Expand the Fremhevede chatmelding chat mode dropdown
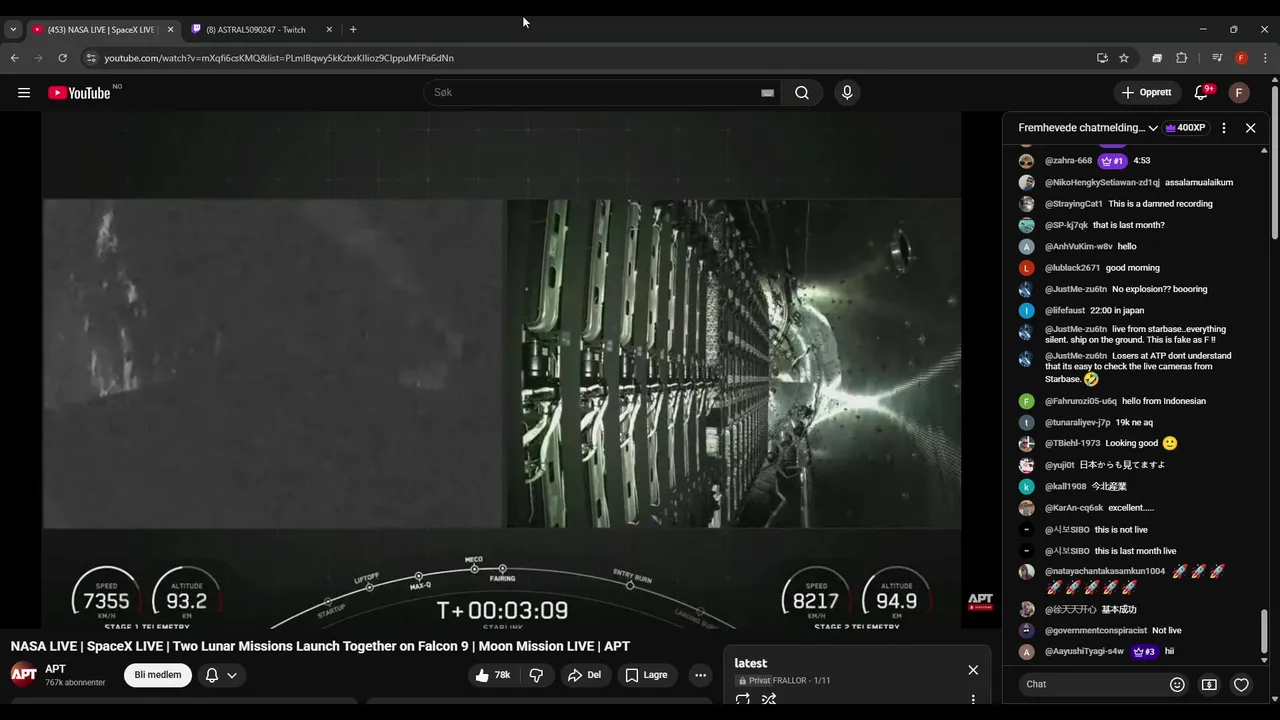 click(x=1088, y=128)
